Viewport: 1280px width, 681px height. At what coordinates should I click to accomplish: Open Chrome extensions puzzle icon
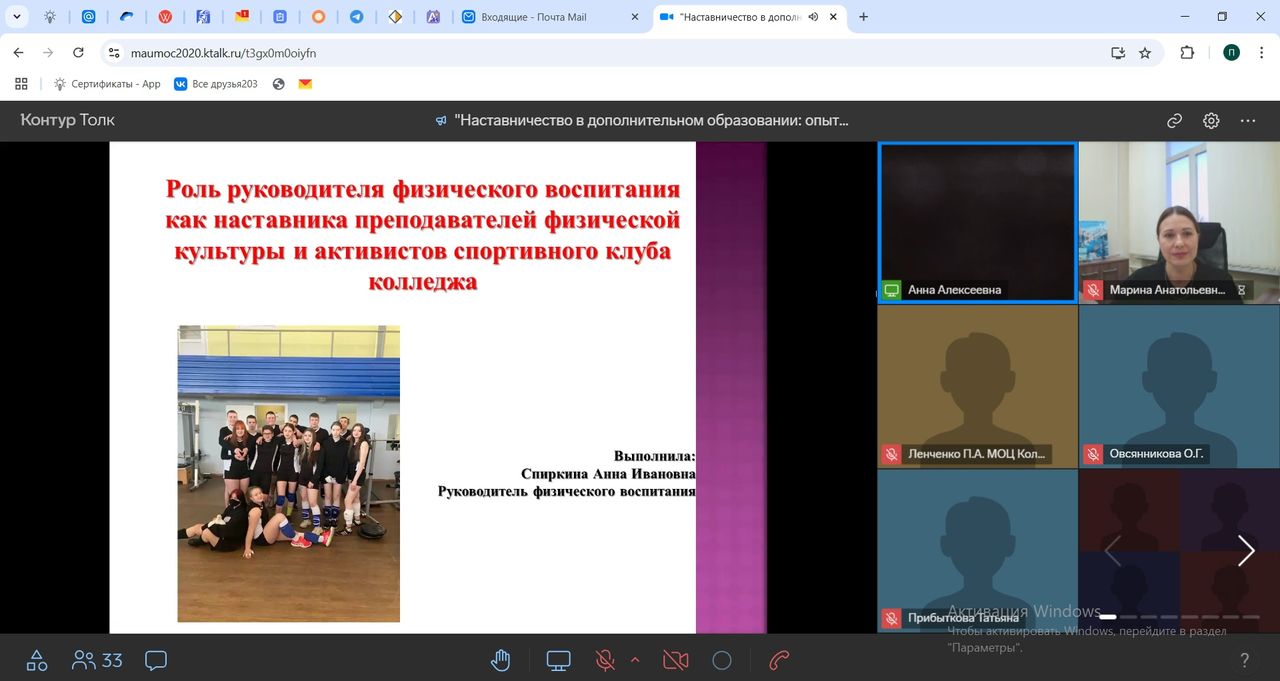coord(1187,53)
